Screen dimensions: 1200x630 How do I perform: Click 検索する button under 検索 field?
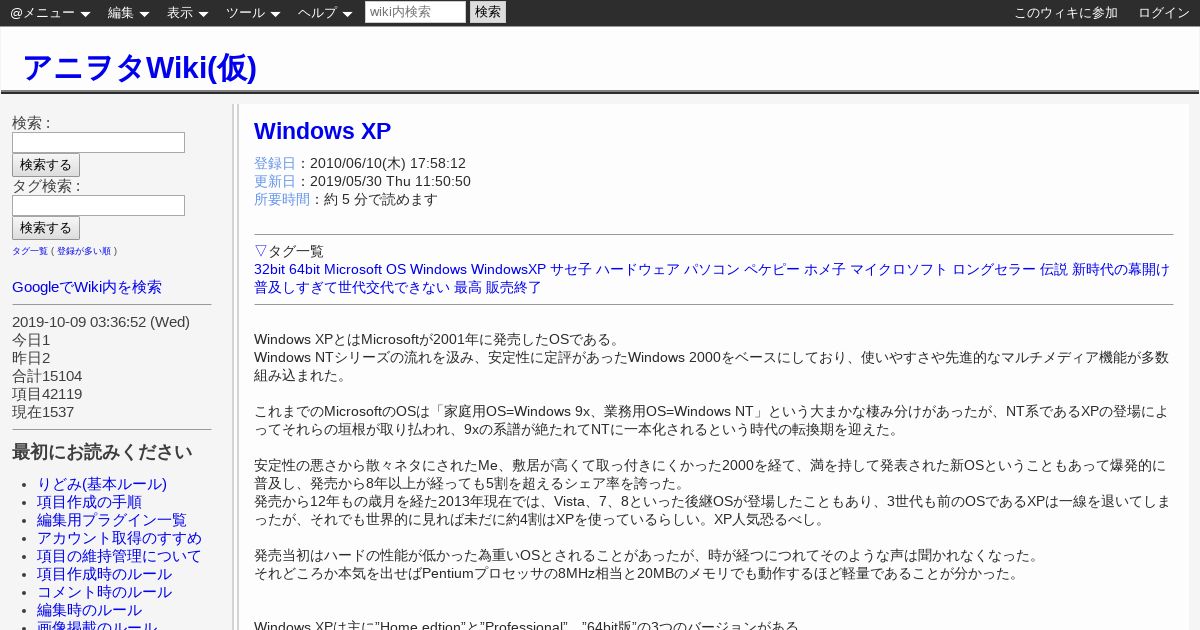point(46,165)
